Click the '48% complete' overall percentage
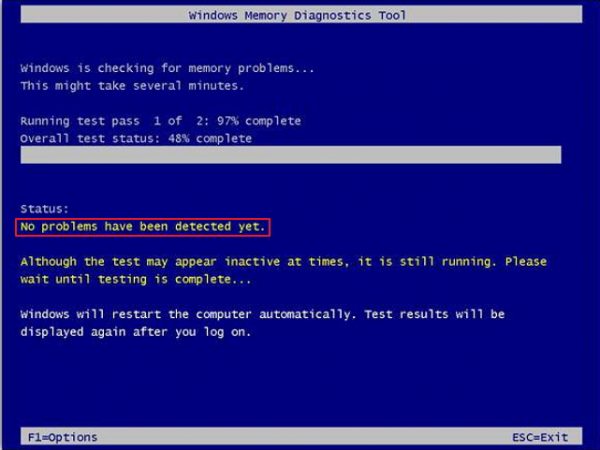 click(x=210, y=139)
